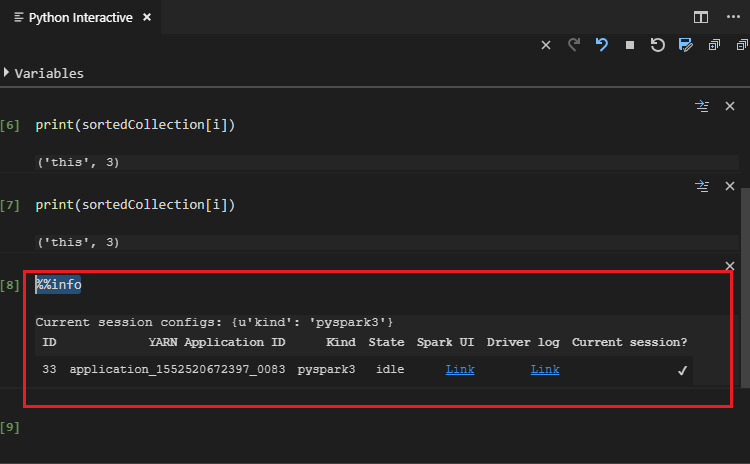The width and height of the screenshot is (750, 464).
Task: Split the editor with the layout icon
Action: point(701,17)
